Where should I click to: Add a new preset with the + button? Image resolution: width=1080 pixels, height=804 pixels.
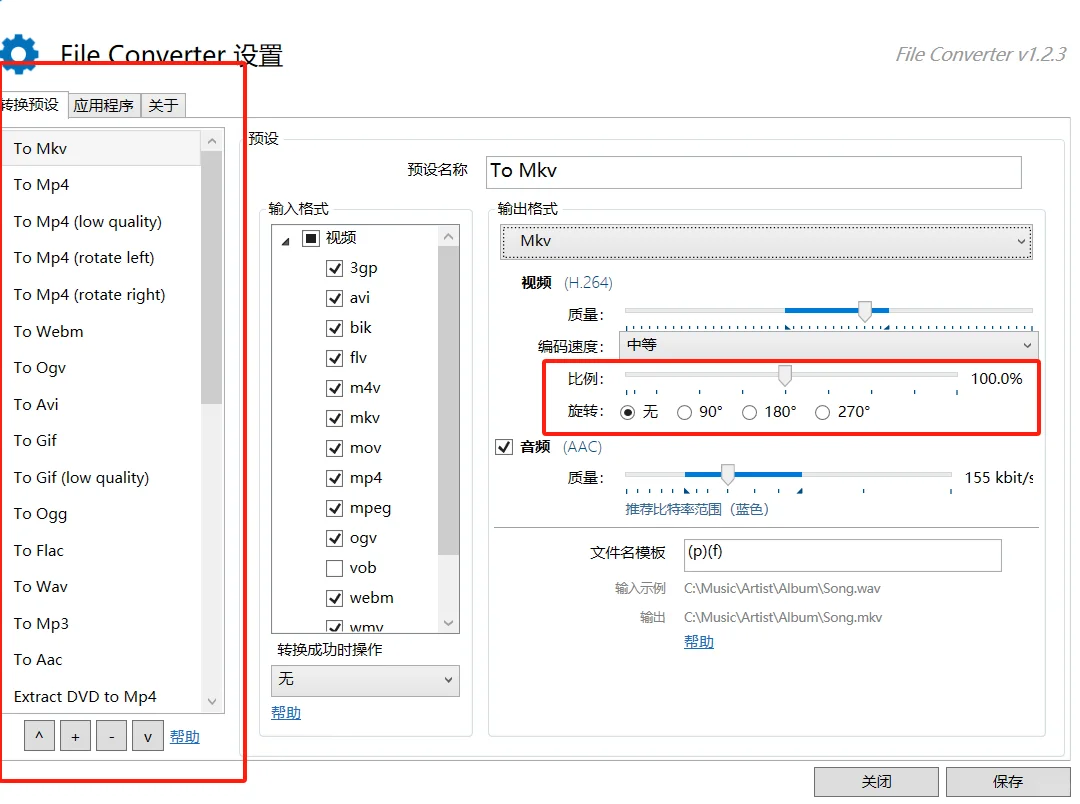pyautogui.click(x=75, y=735)
